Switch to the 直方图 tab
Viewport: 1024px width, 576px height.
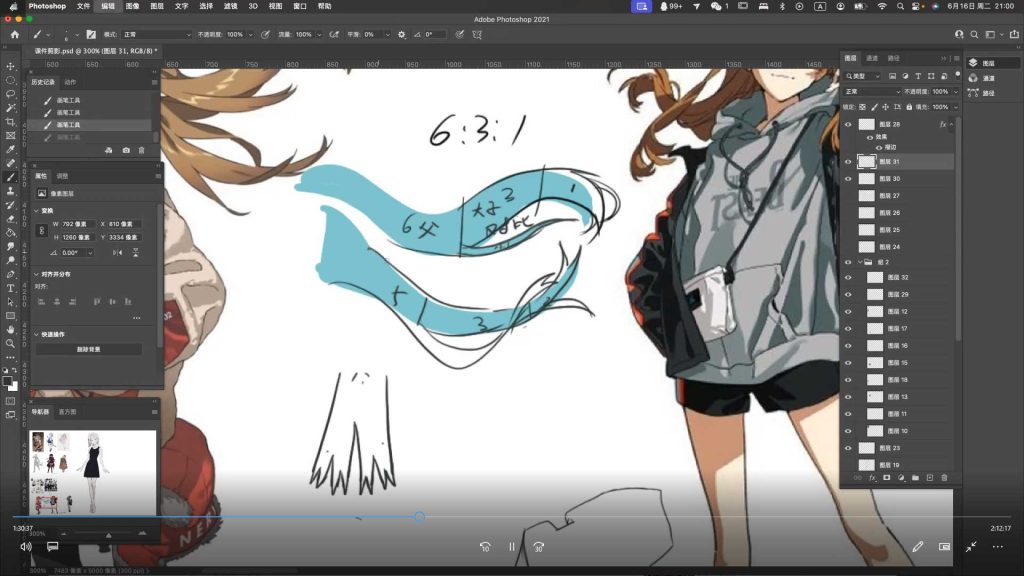click(x=67, y=412)
